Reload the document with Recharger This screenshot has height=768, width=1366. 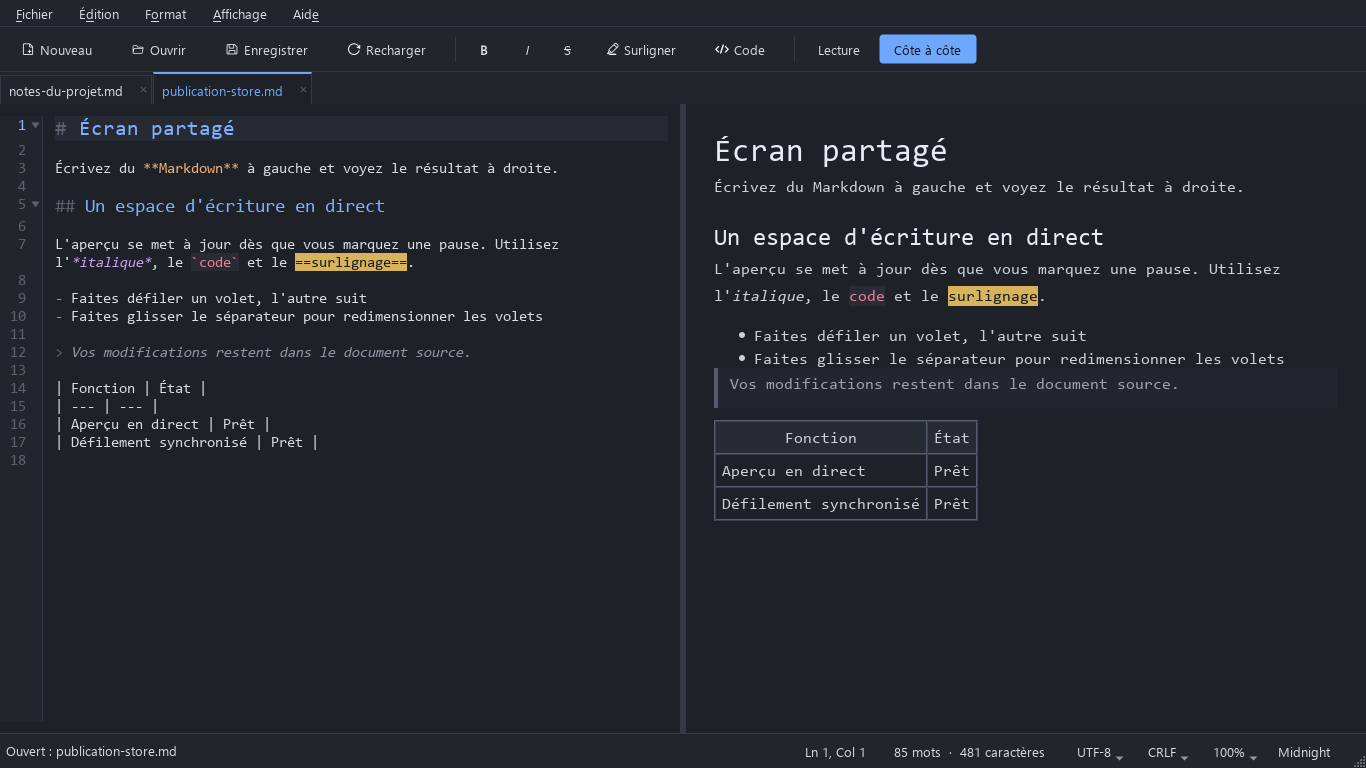(x=386, y=50)
